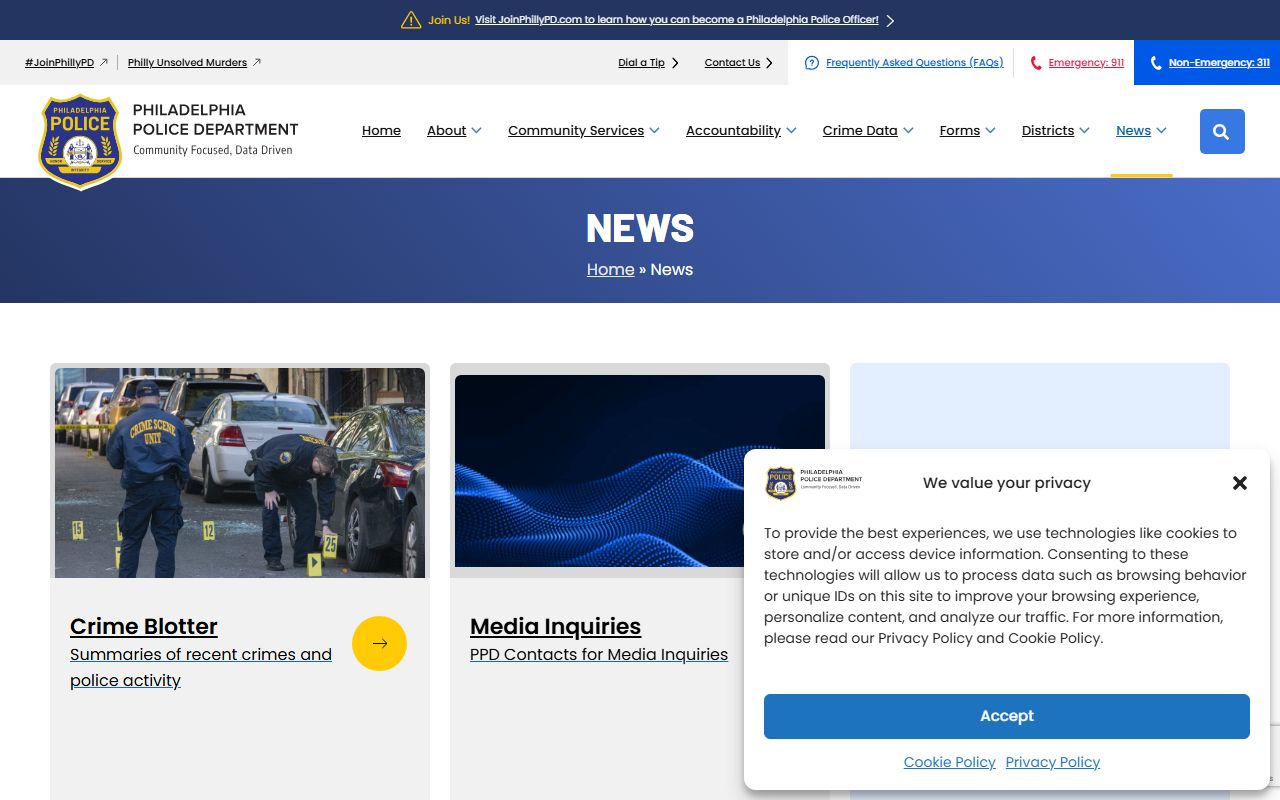Close the privacy popup with the X

(1240, 483)
